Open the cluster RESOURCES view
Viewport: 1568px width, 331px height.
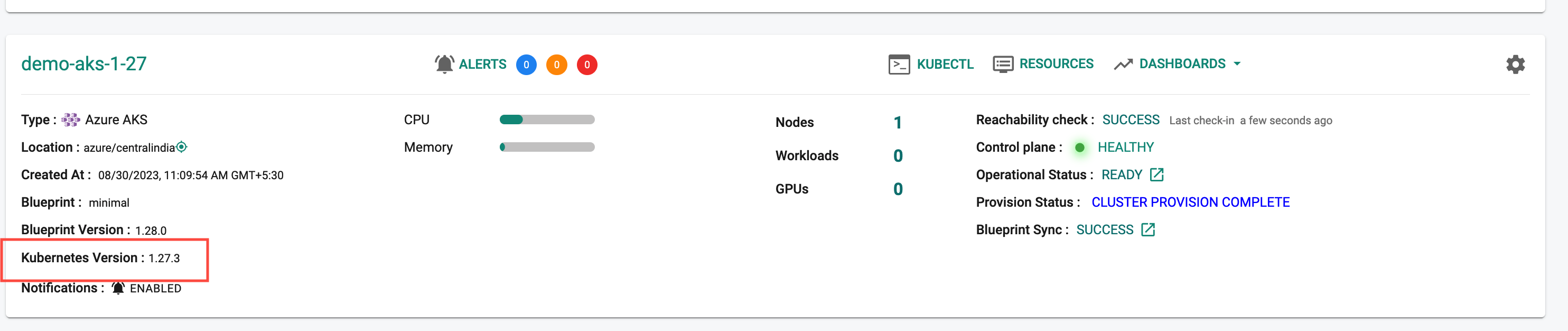pos(1057,63)
